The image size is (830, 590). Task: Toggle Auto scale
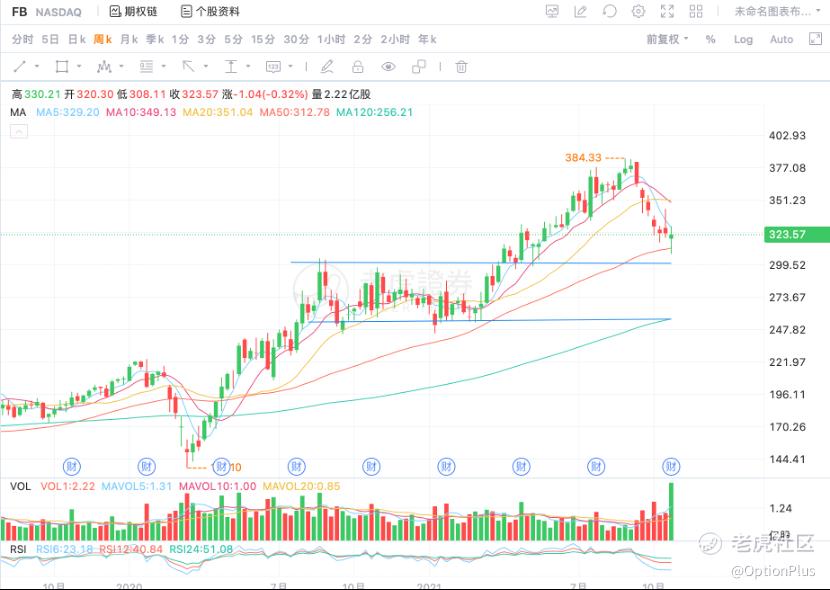pyautogui.click(x=781, y=39)
